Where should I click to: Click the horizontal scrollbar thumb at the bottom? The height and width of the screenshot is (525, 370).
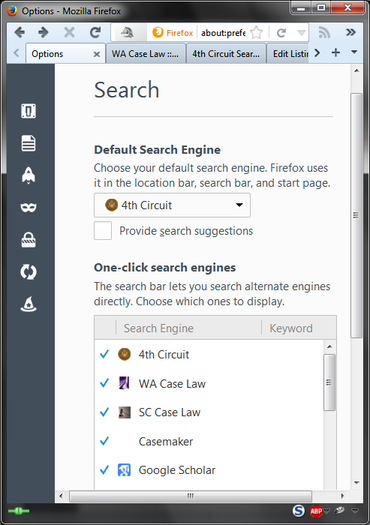(x=190, y=496)
